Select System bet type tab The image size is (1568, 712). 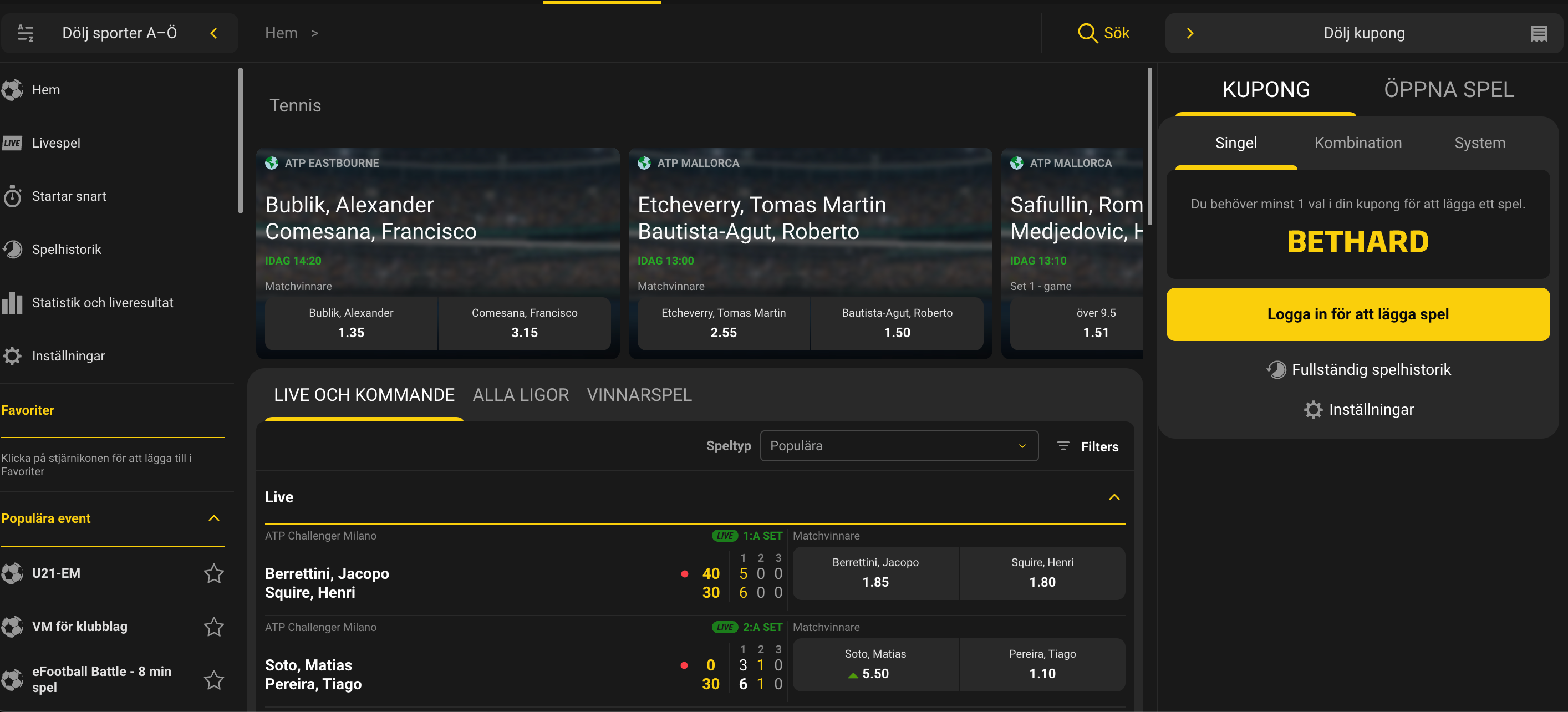tap(1479, 143)
